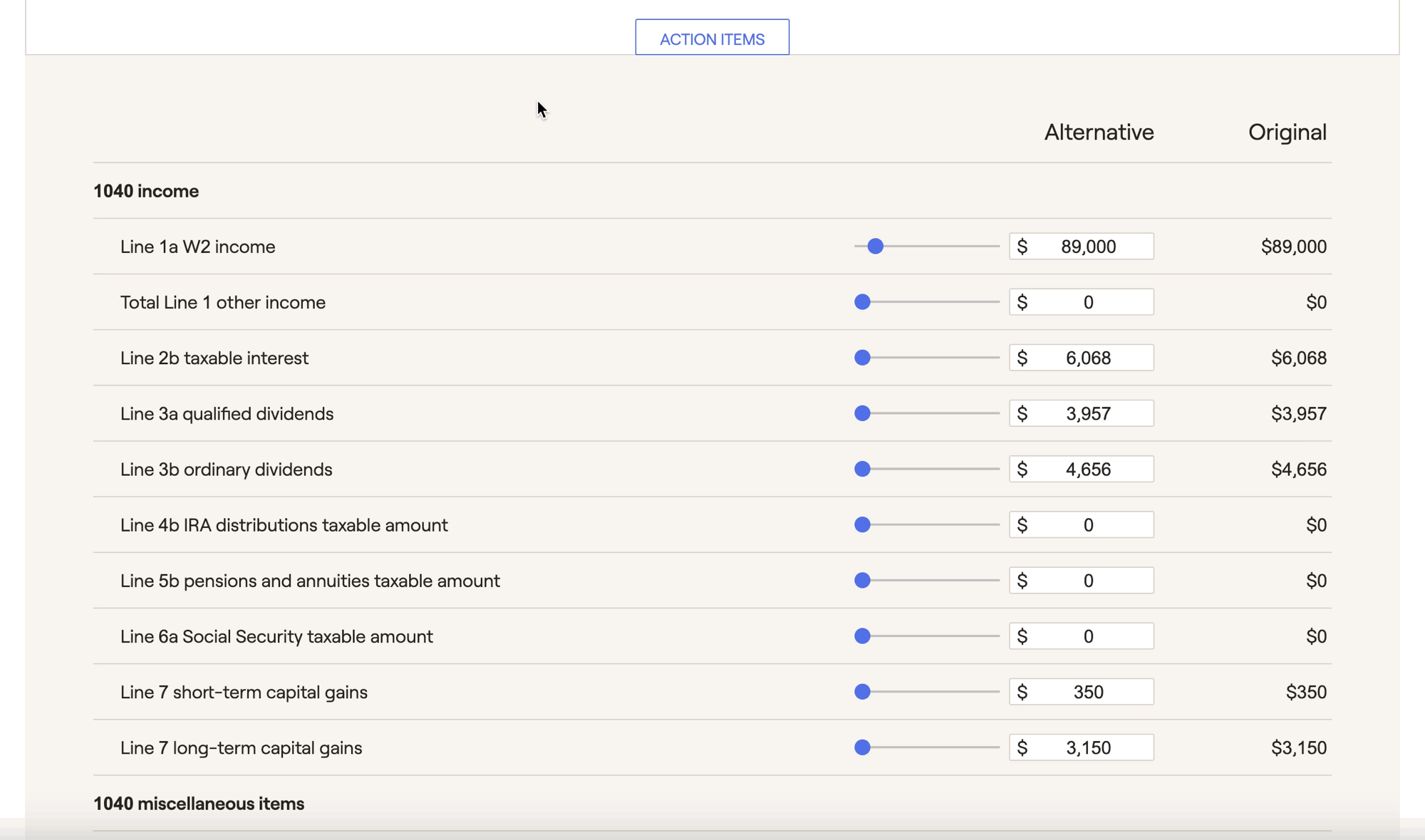
Task: Click the 'Total Line 1 other income' label
Action: (x=222, y=302)
